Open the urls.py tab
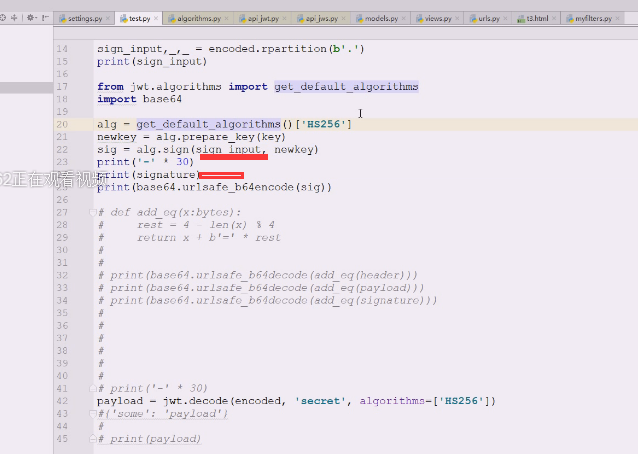This screenshot has width=638, height=454. 488,18
